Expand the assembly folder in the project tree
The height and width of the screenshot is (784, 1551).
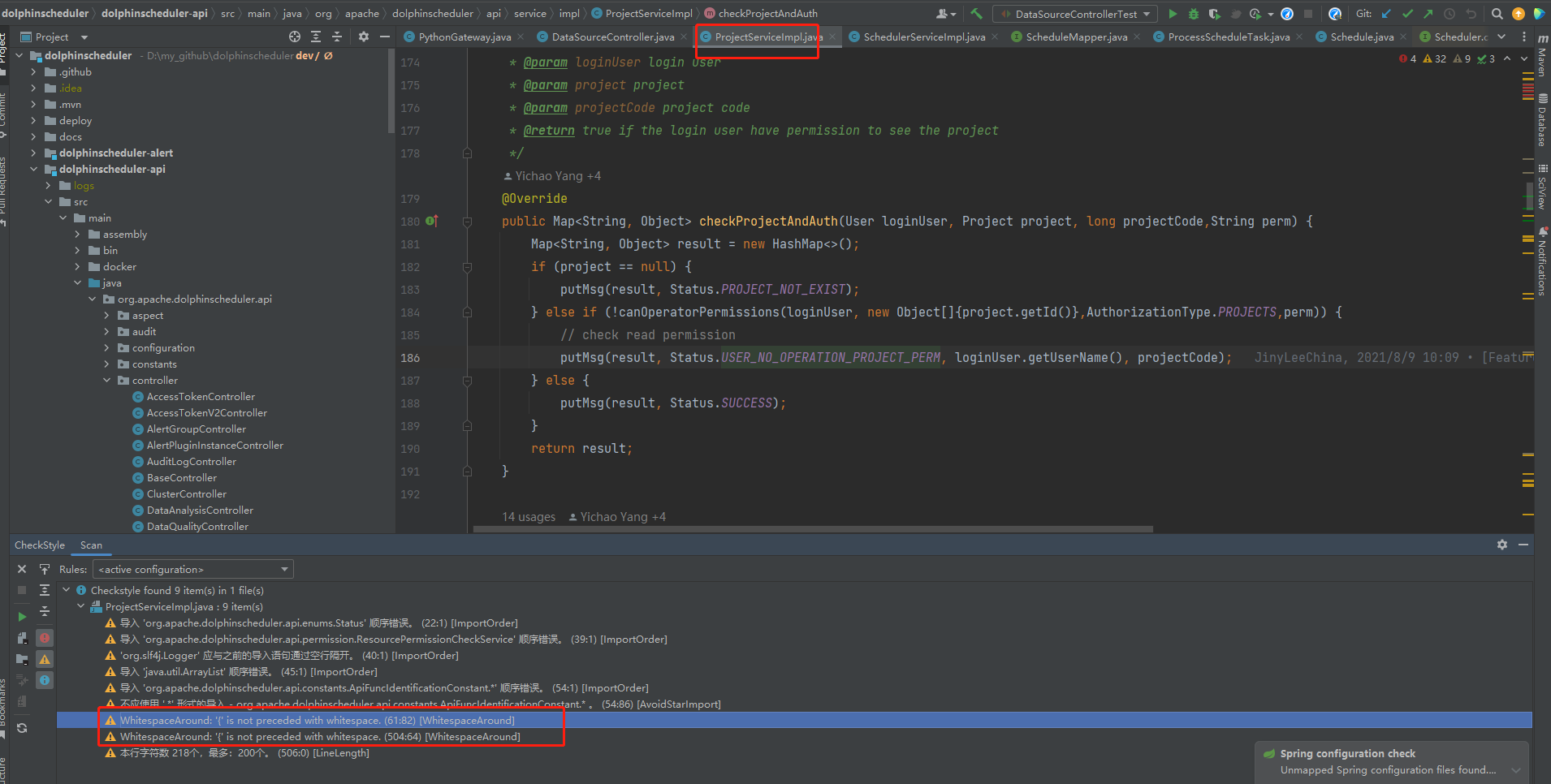tap(77, 234)
